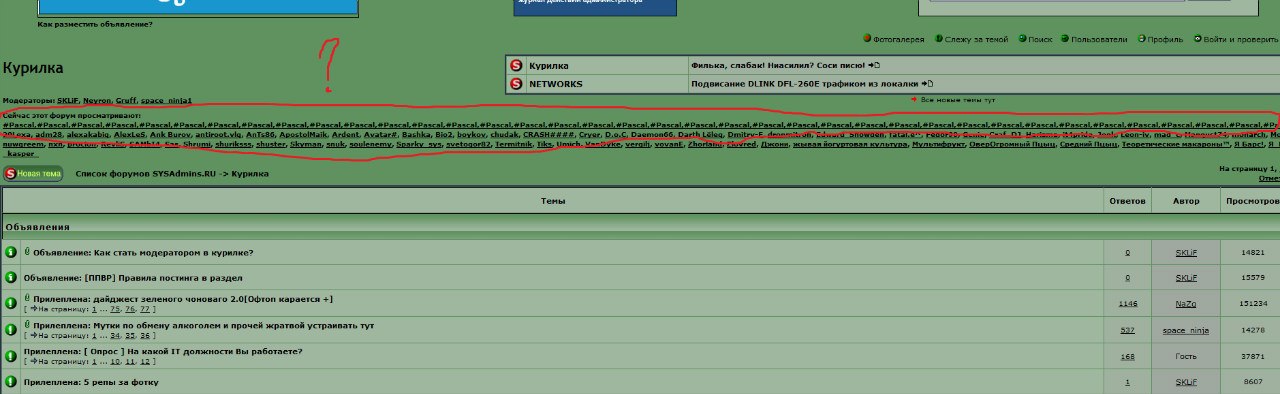Open the Профиль menu item

(x=1165, y=39)
